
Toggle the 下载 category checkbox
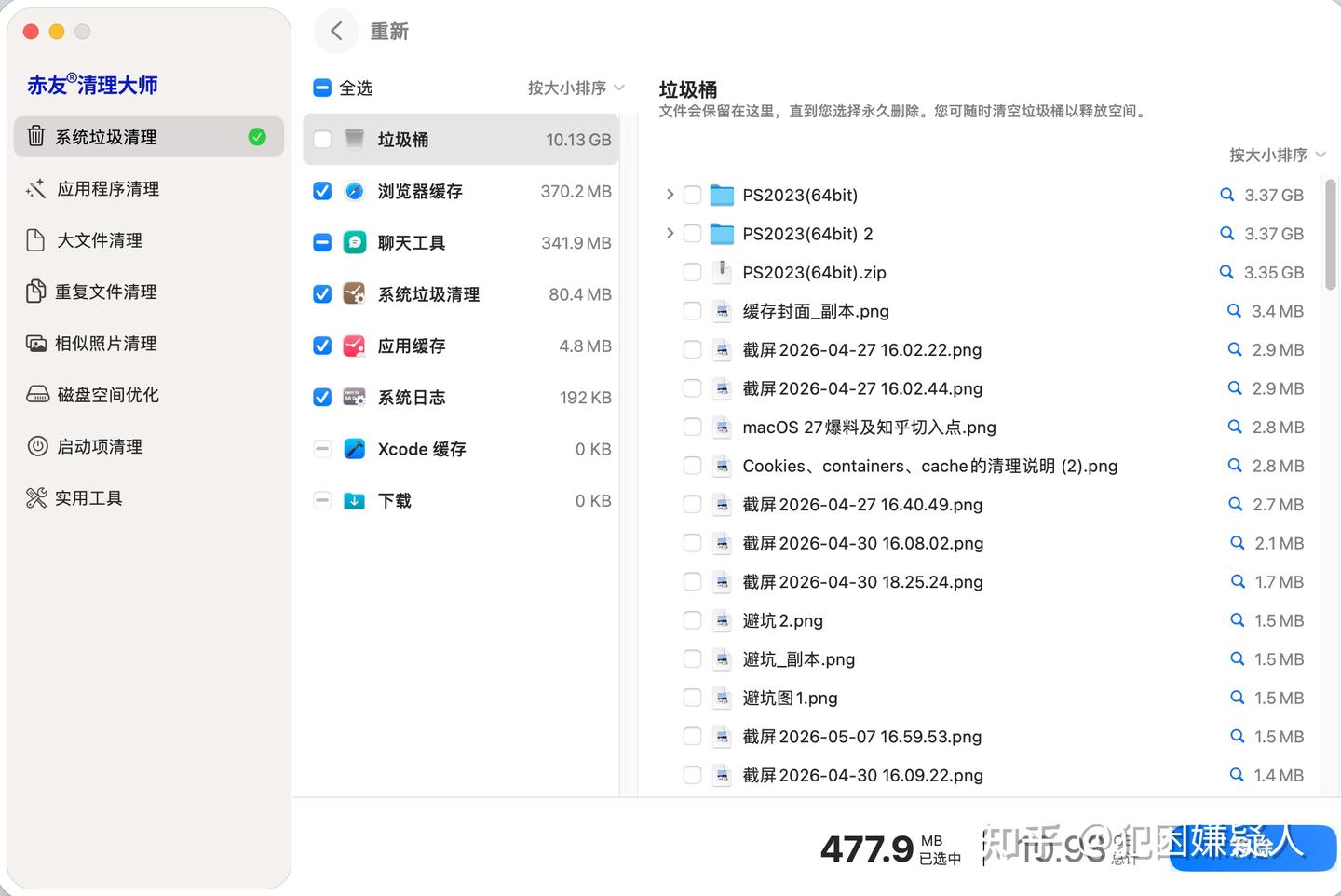(x=322, y=500)
